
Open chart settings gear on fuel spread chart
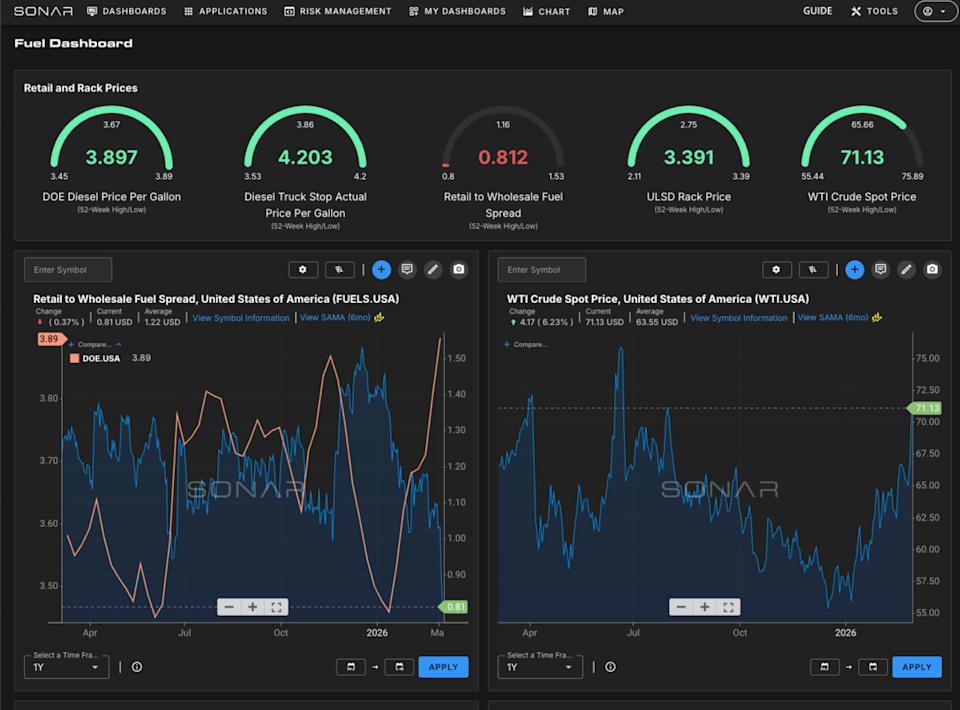tap(303, 269)
